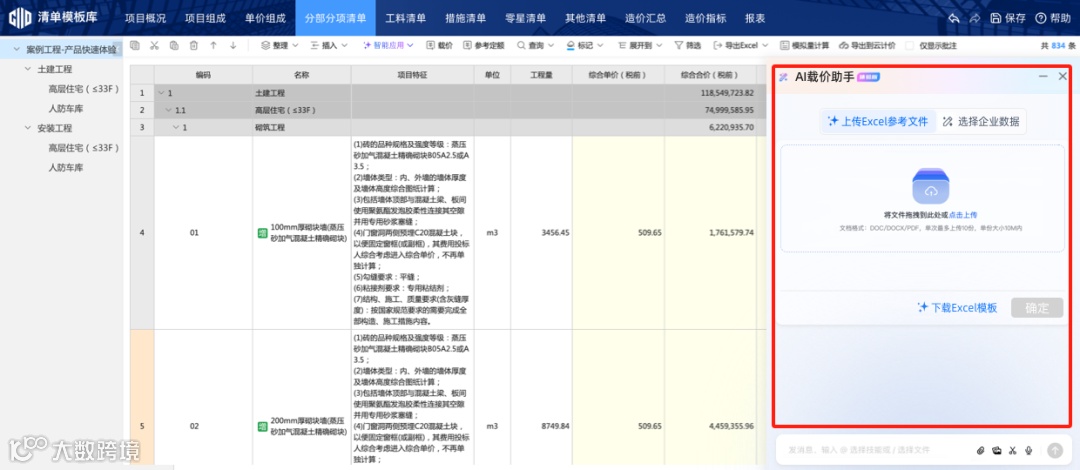Viewport: 1080px width, 470px height.
Task: Select 人防车库 under 安装工程 in tree
Action: point(65,167)
